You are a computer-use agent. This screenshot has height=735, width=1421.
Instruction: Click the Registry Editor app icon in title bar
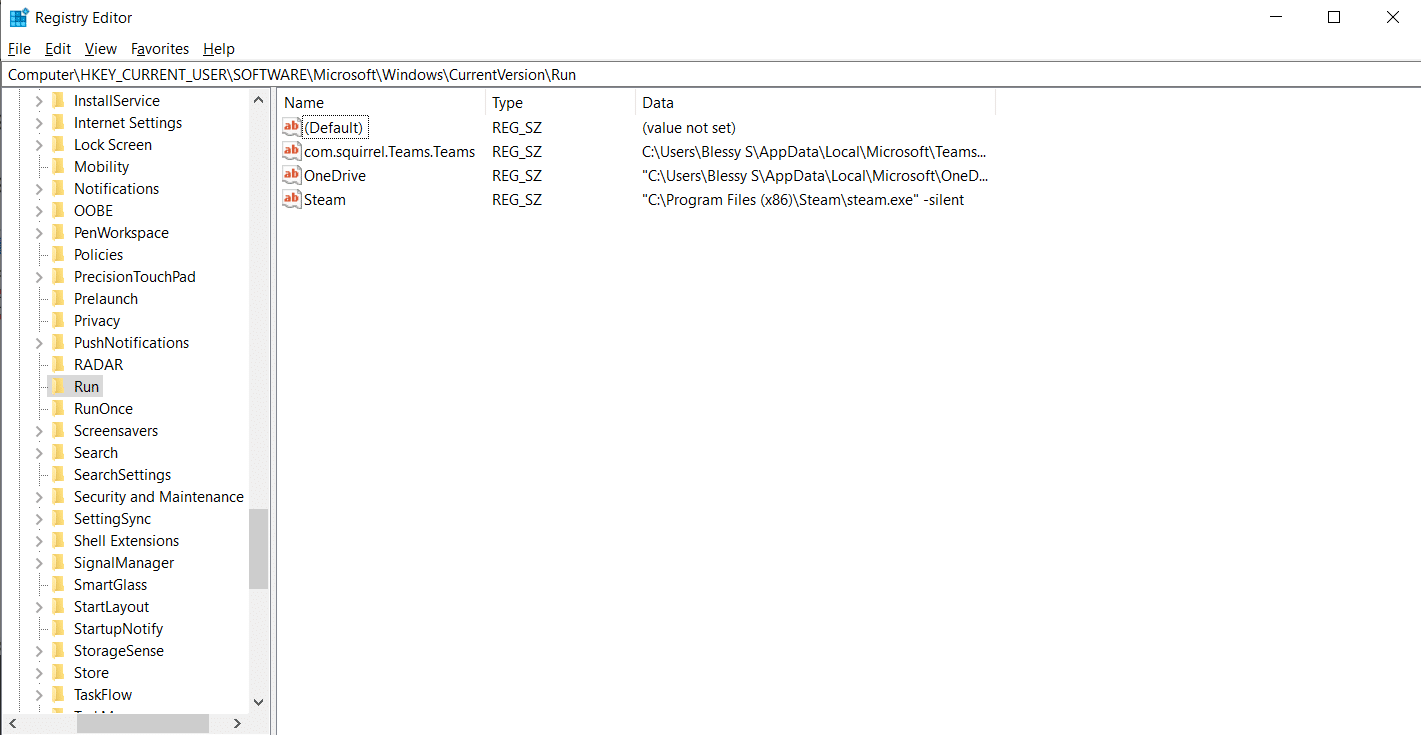pos(18,18)
